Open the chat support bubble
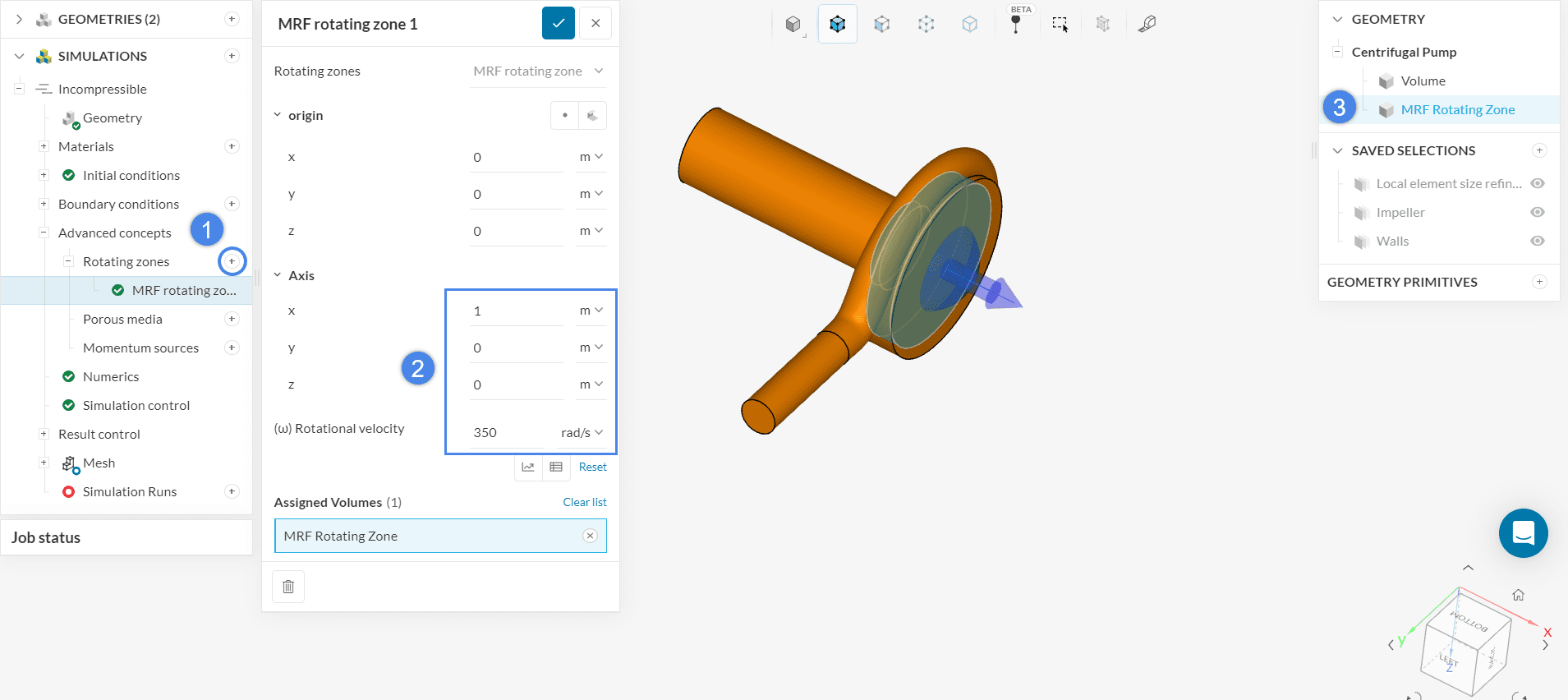 (1523, 533)
